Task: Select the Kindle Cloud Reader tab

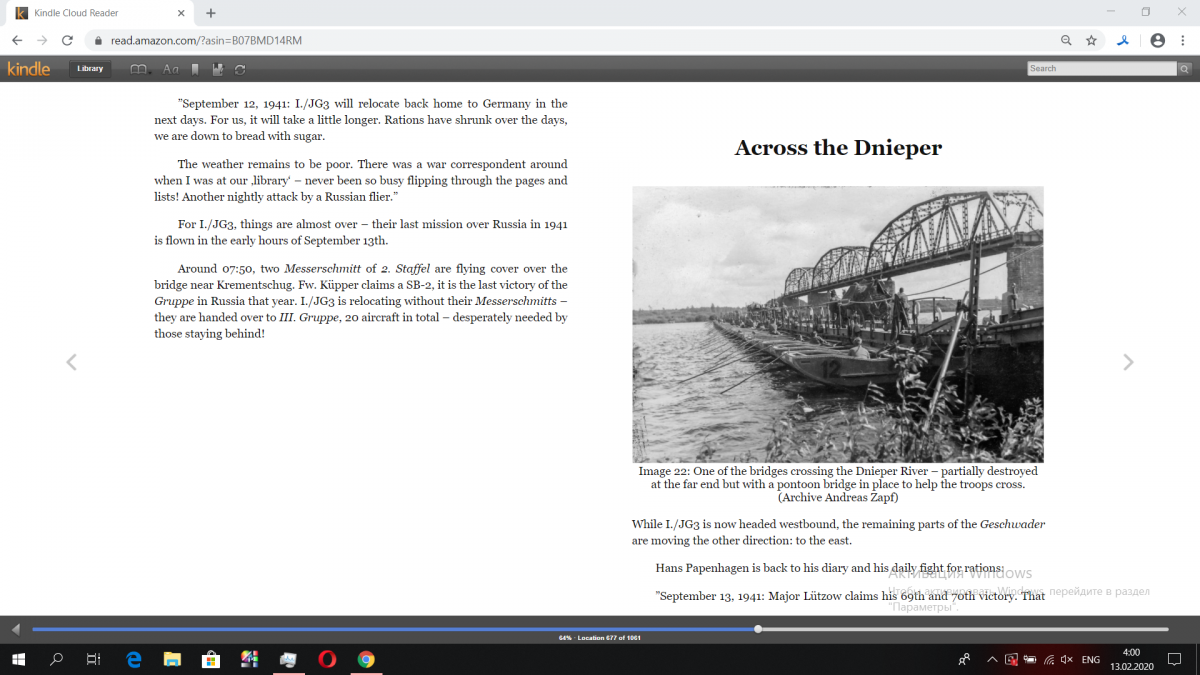Action: (x=95, y=13)
